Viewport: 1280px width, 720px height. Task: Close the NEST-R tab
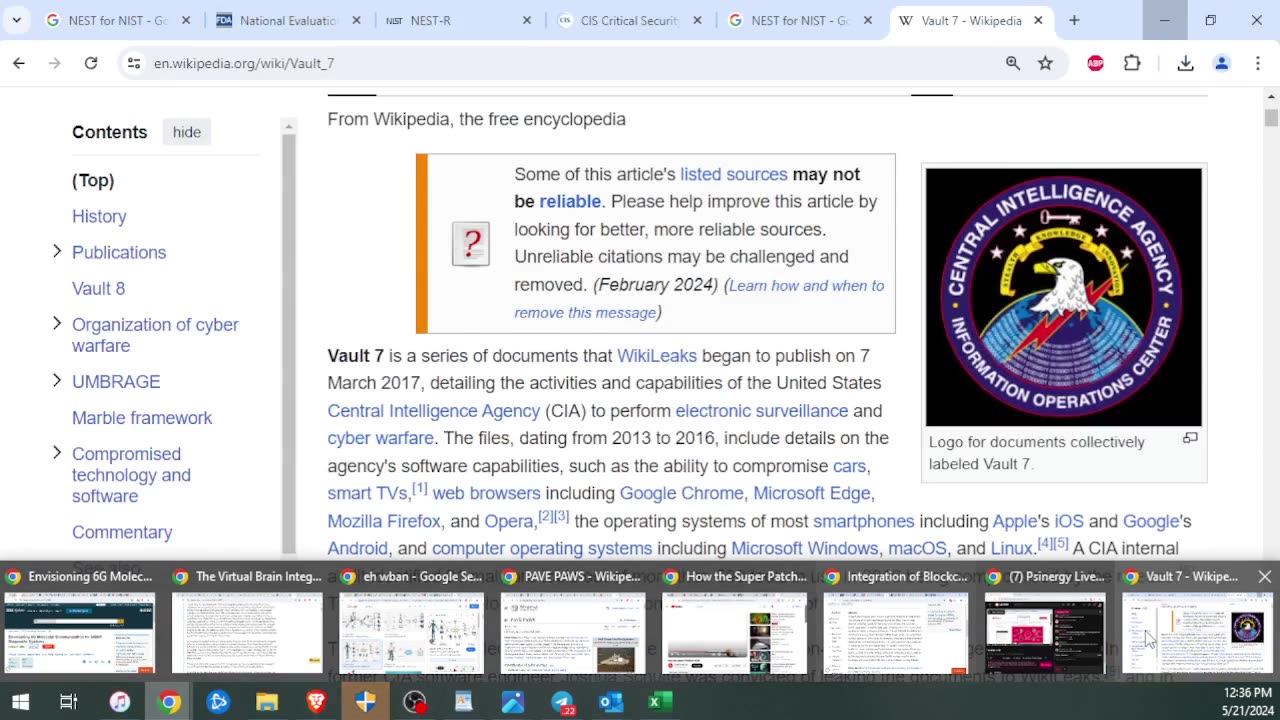click(x=527, y=20)
